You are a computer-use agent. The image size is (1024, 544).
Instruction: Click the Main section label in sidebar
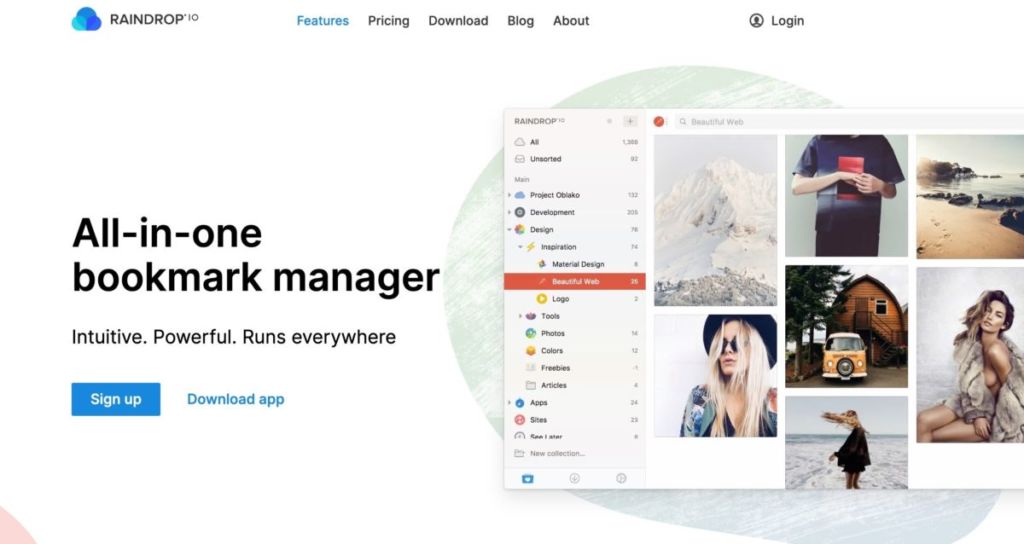[522, 179]
